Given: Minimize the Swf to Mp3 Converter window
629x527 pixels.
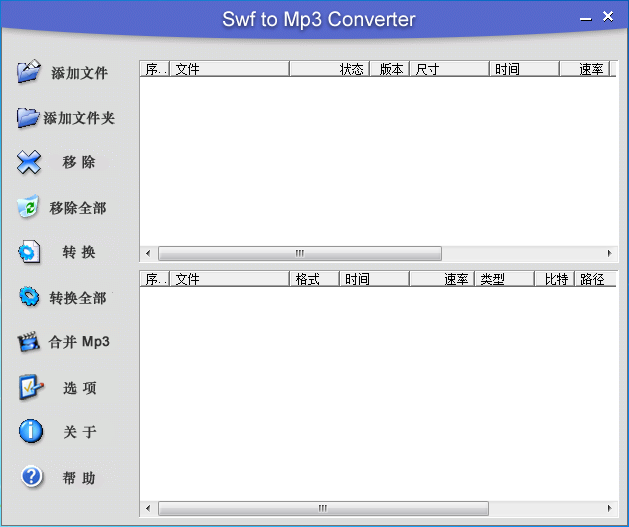Looking at the screenshot, I should [586, 19].
